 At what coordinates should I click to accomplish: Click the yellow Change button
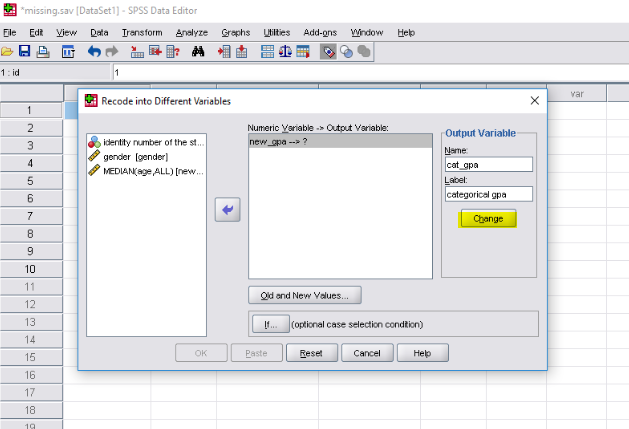click(488, 219)
